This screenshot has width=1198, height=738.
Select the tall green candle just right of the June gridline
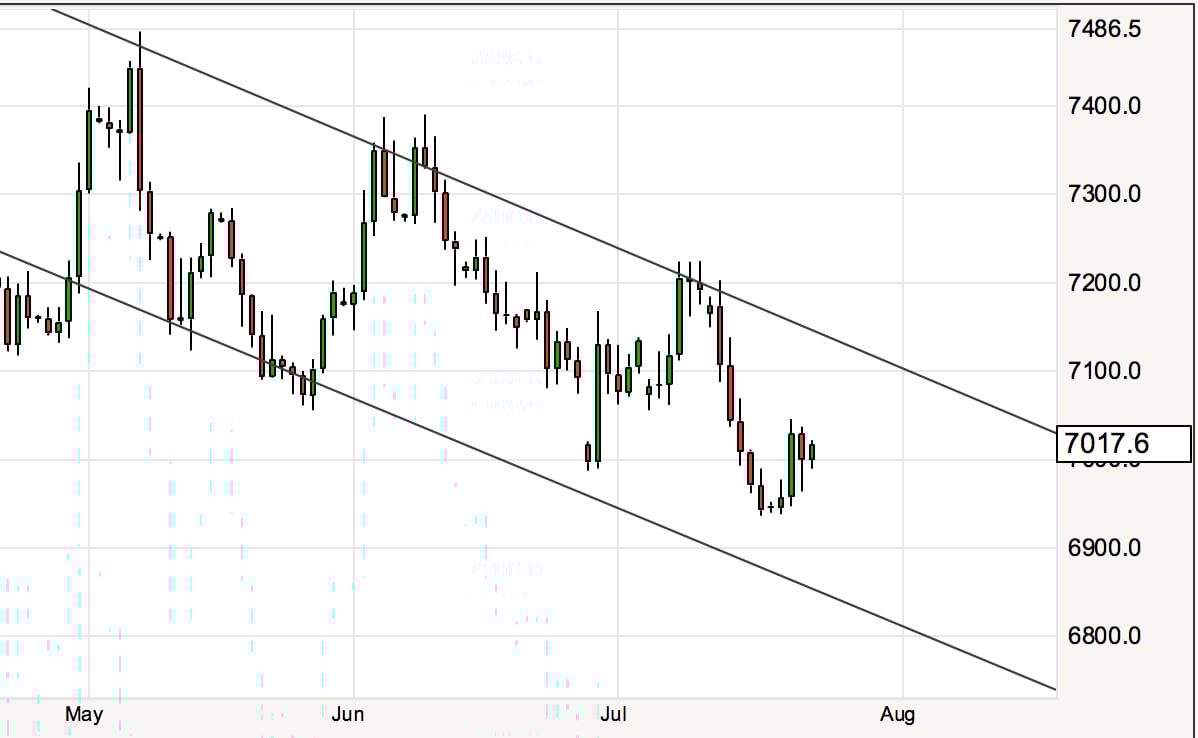pos(364,257)
